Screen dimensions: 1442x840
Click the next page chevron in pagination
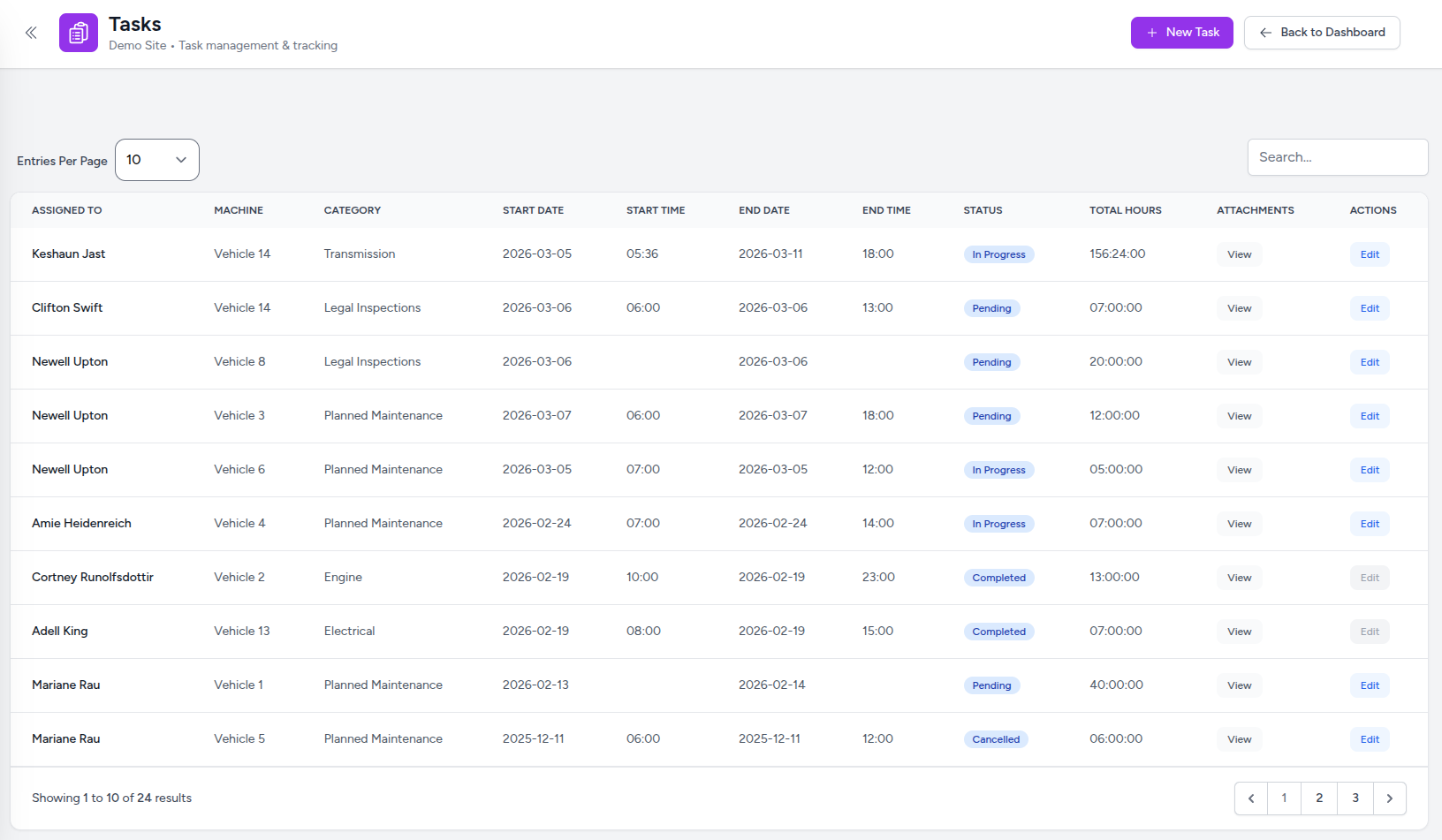[1389, 798]
